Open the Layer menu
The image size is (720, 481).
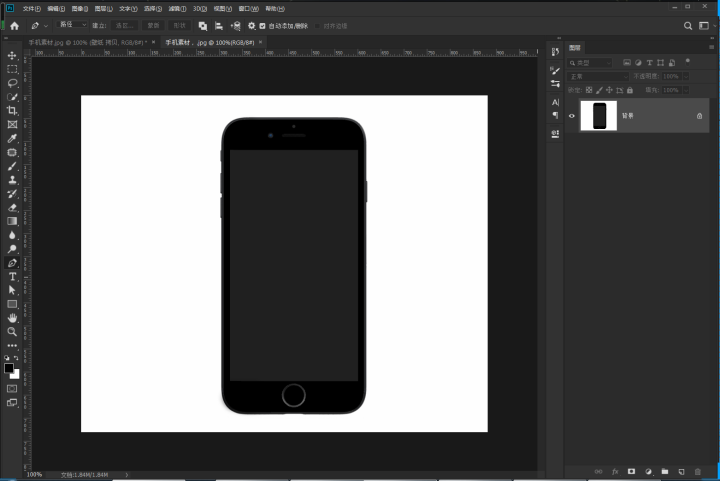coord(103,9)
